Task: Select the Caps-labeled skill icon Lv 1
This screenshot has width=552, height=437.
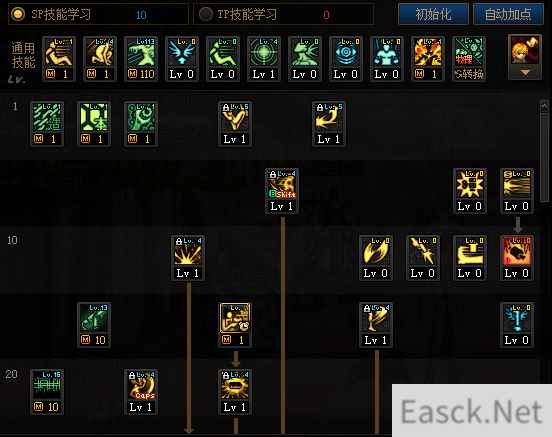Action: point(141,392)
